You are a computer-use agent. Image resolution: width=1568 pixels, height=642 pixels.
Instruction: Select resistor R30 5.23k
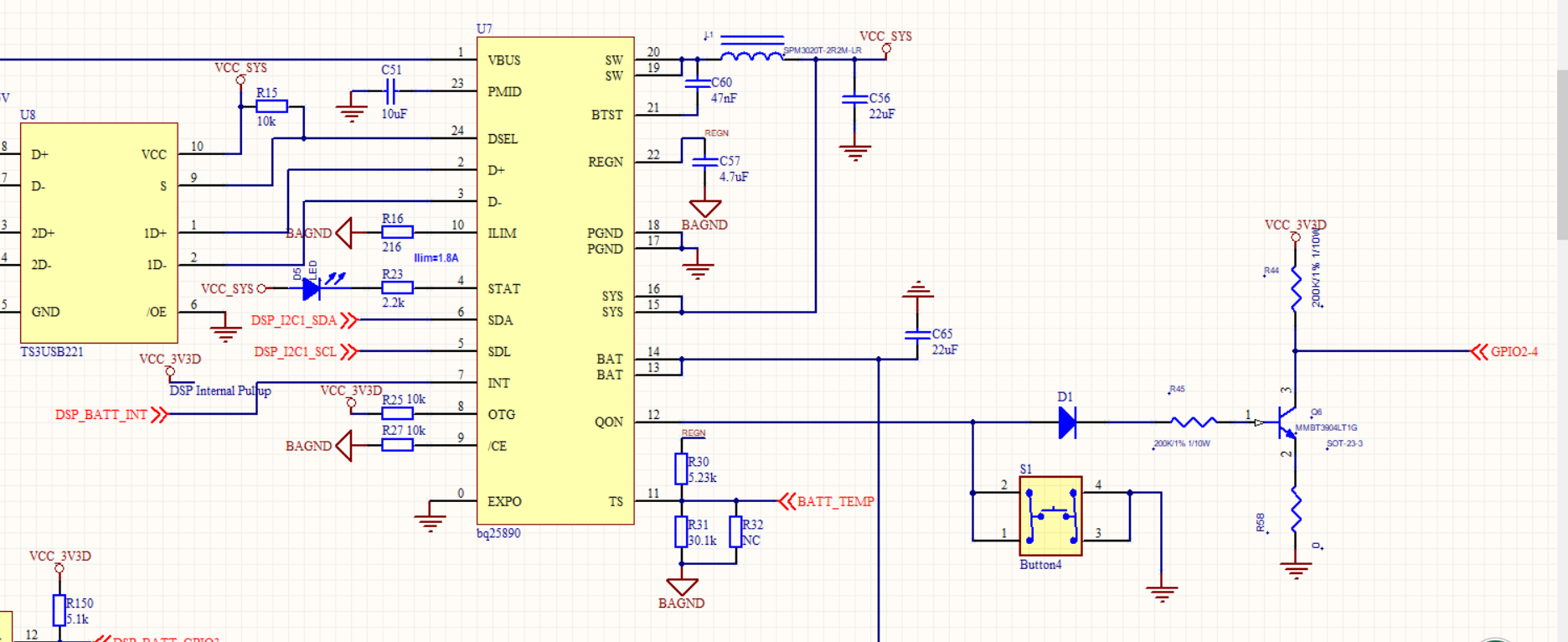pos(682,469)
